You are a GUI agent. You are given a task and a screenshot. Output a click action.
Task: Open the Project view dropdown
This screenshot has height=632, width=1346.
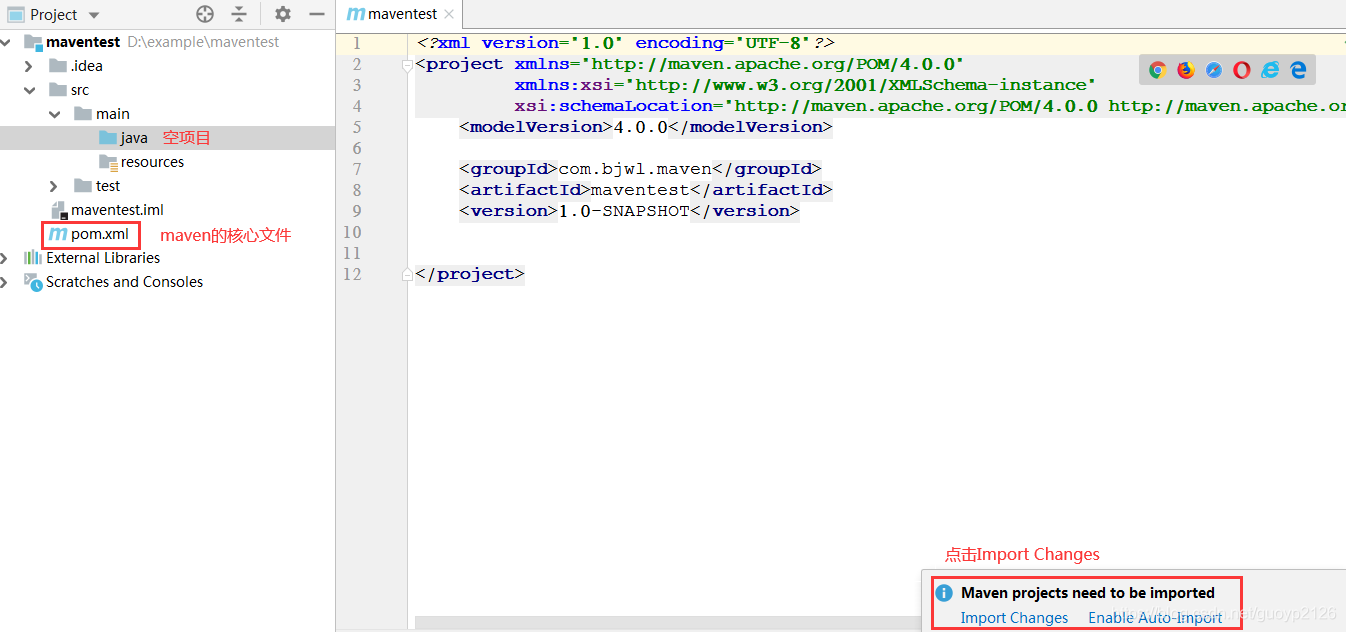(x=94, y=15)
